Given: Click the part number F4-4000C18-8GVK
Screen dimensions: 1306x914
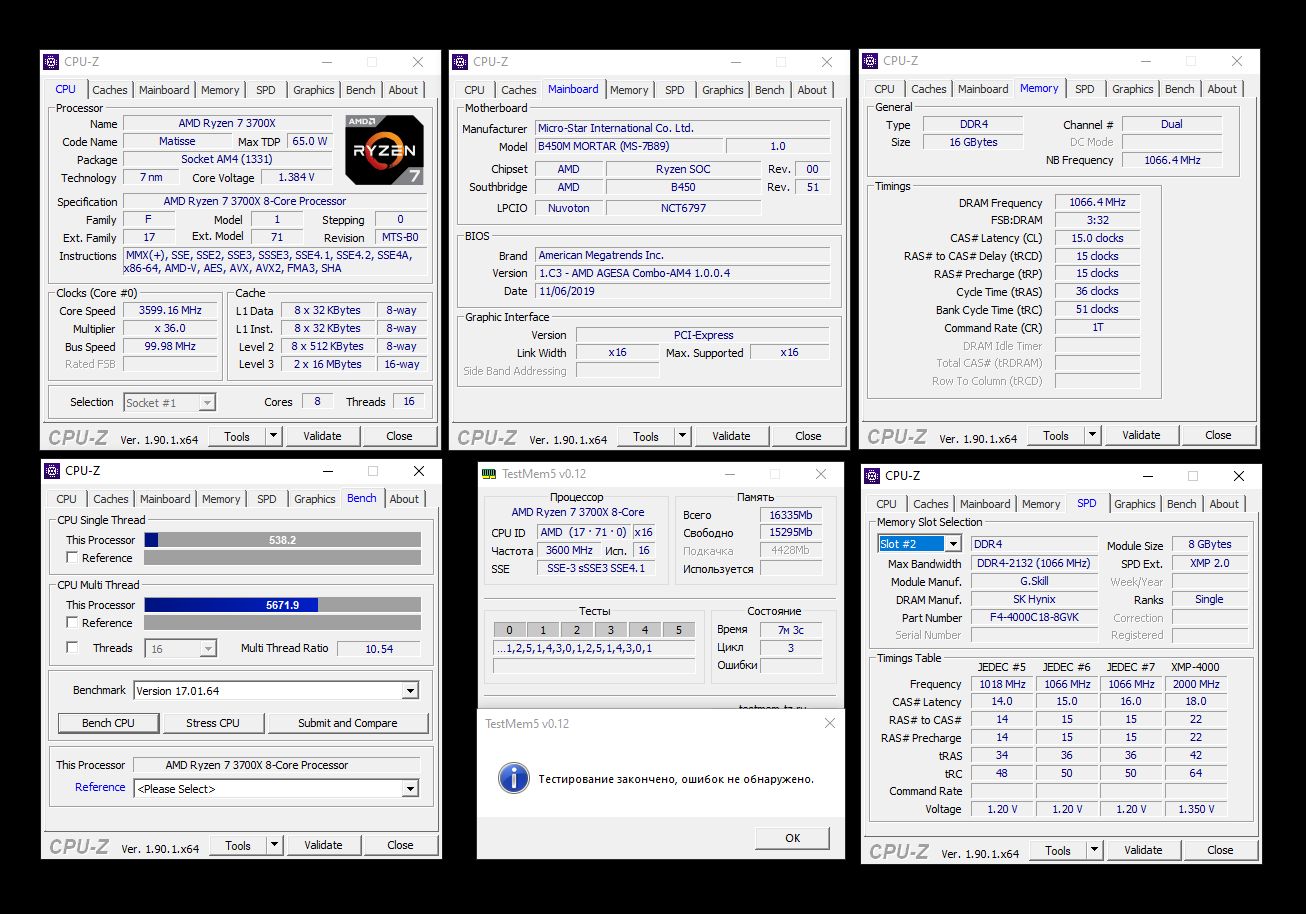Looking at the screenshot, I should pyautogui.click(x=1034, y=618).
